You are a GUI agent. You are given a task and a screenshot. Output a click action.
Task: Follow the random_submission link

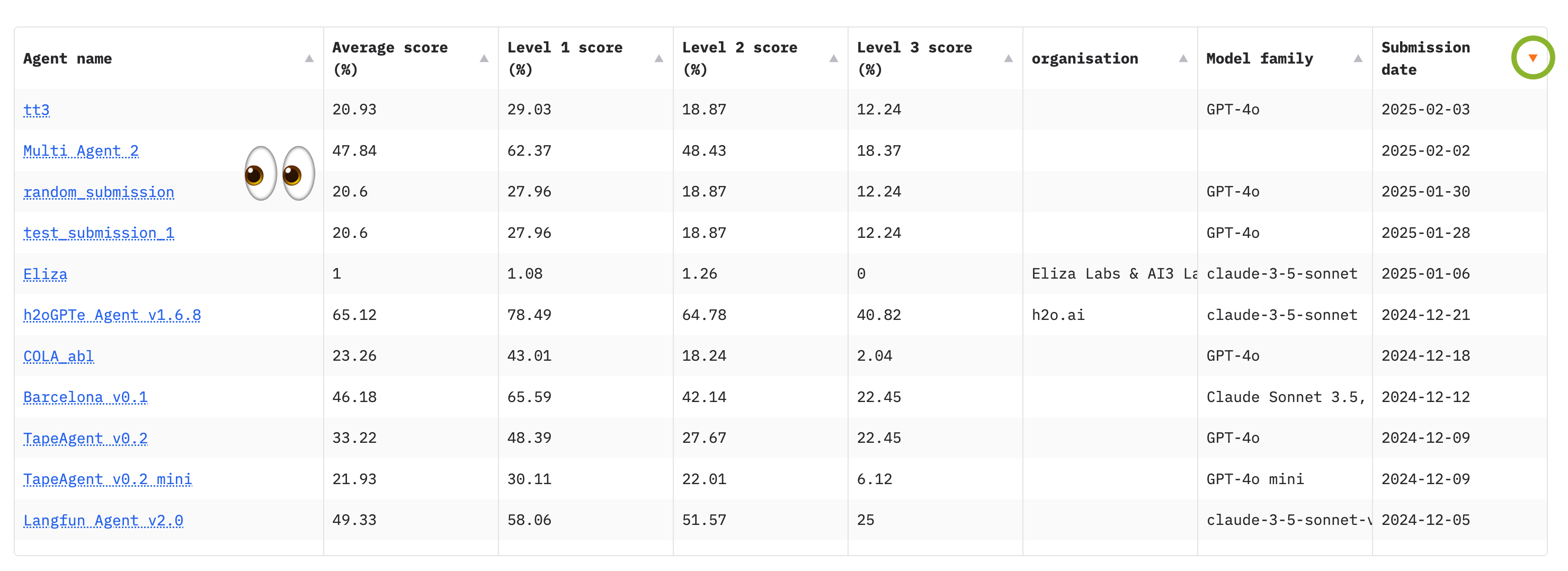pyautogui.click(x=99, y=192)
